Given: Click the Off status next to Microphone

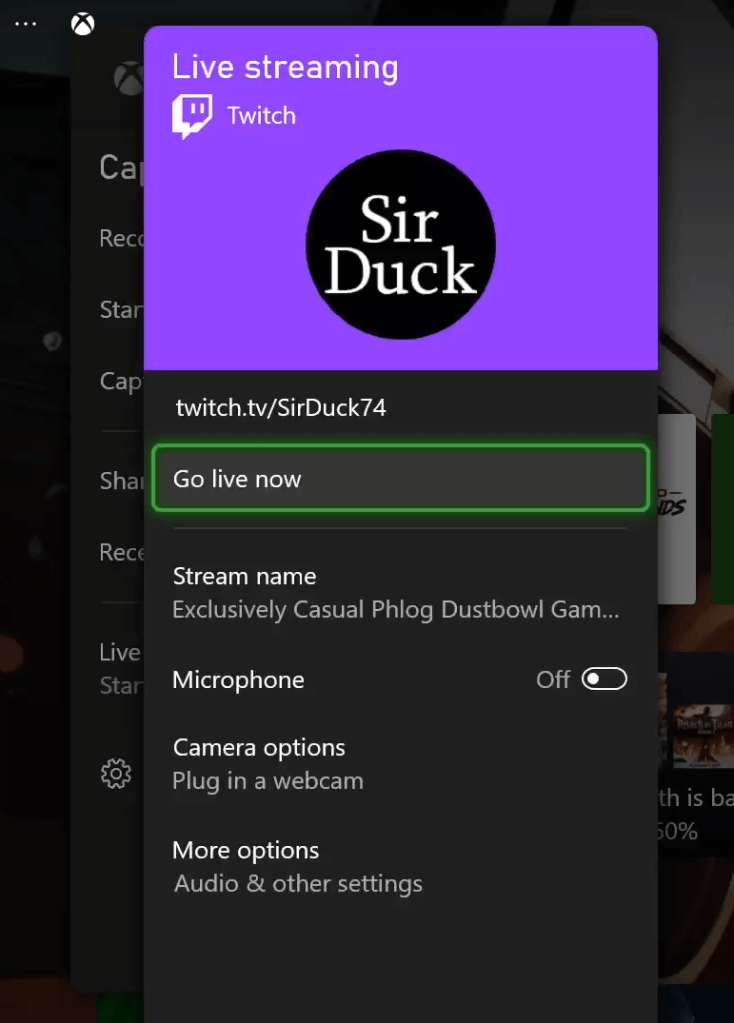Looking at the screenshot, I should (553, 680).
